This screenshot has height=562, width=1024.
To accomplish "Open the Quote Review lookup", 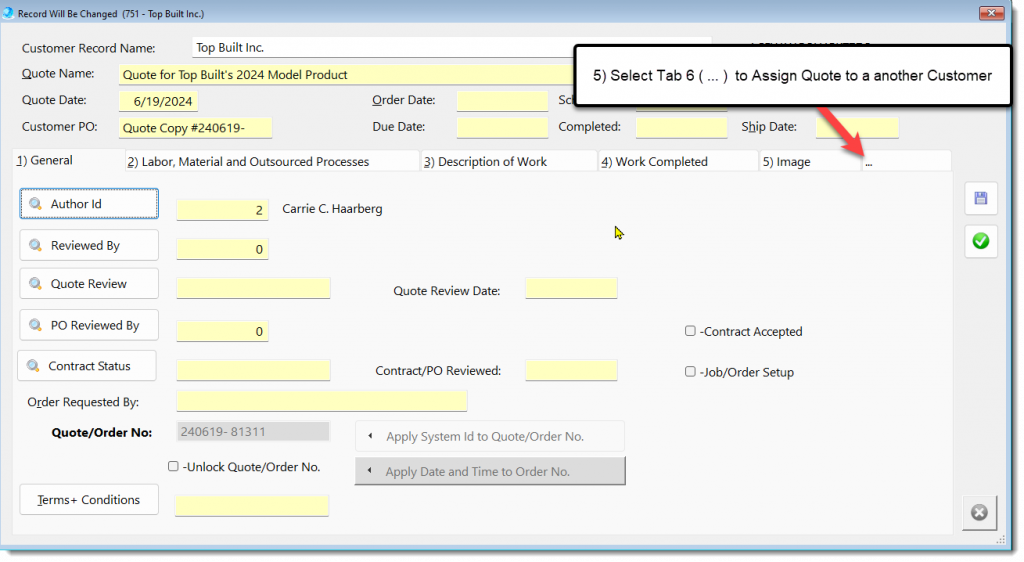I will (x=89, y=284).
